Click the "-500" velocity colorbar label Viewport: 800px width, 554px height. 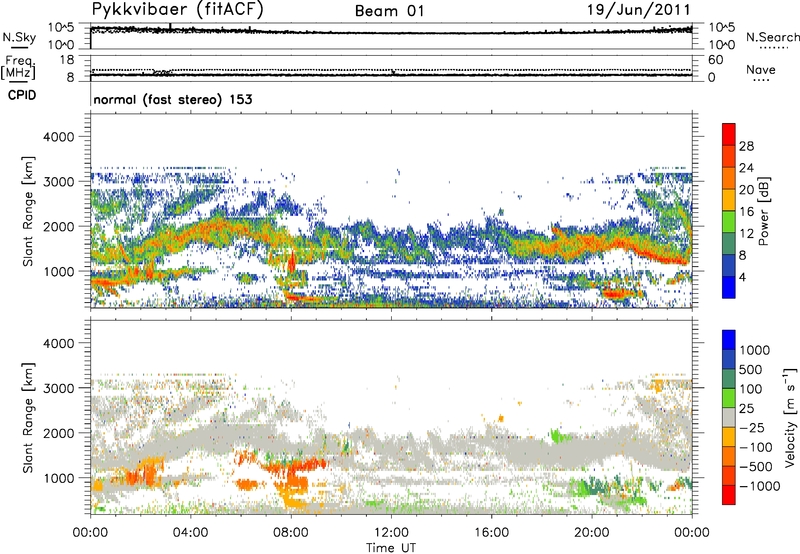pyautogui.click(x=755, y=466)
